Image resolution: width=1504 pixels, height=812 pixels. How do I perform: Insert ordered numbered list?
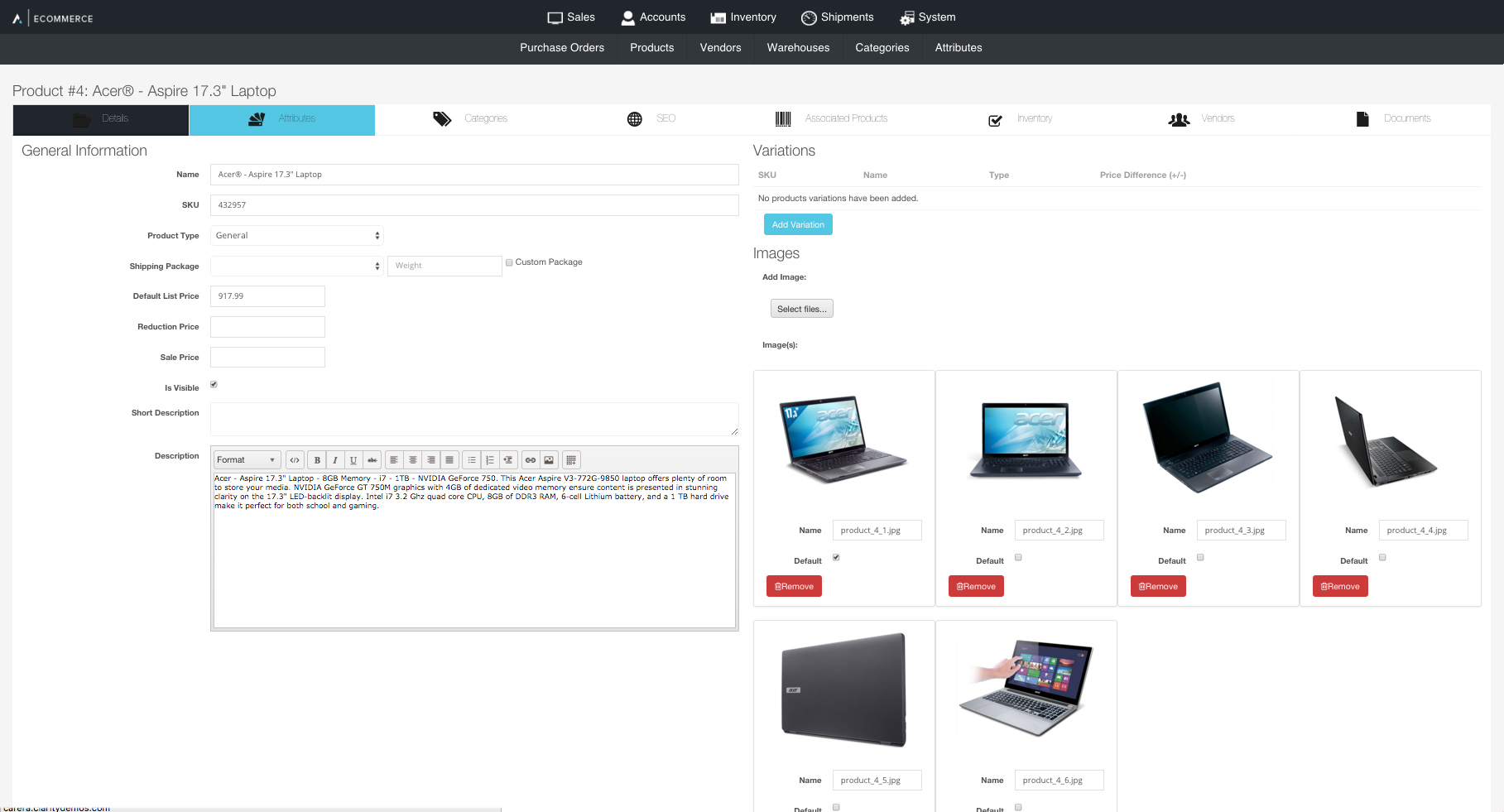(x=490, y=460)
